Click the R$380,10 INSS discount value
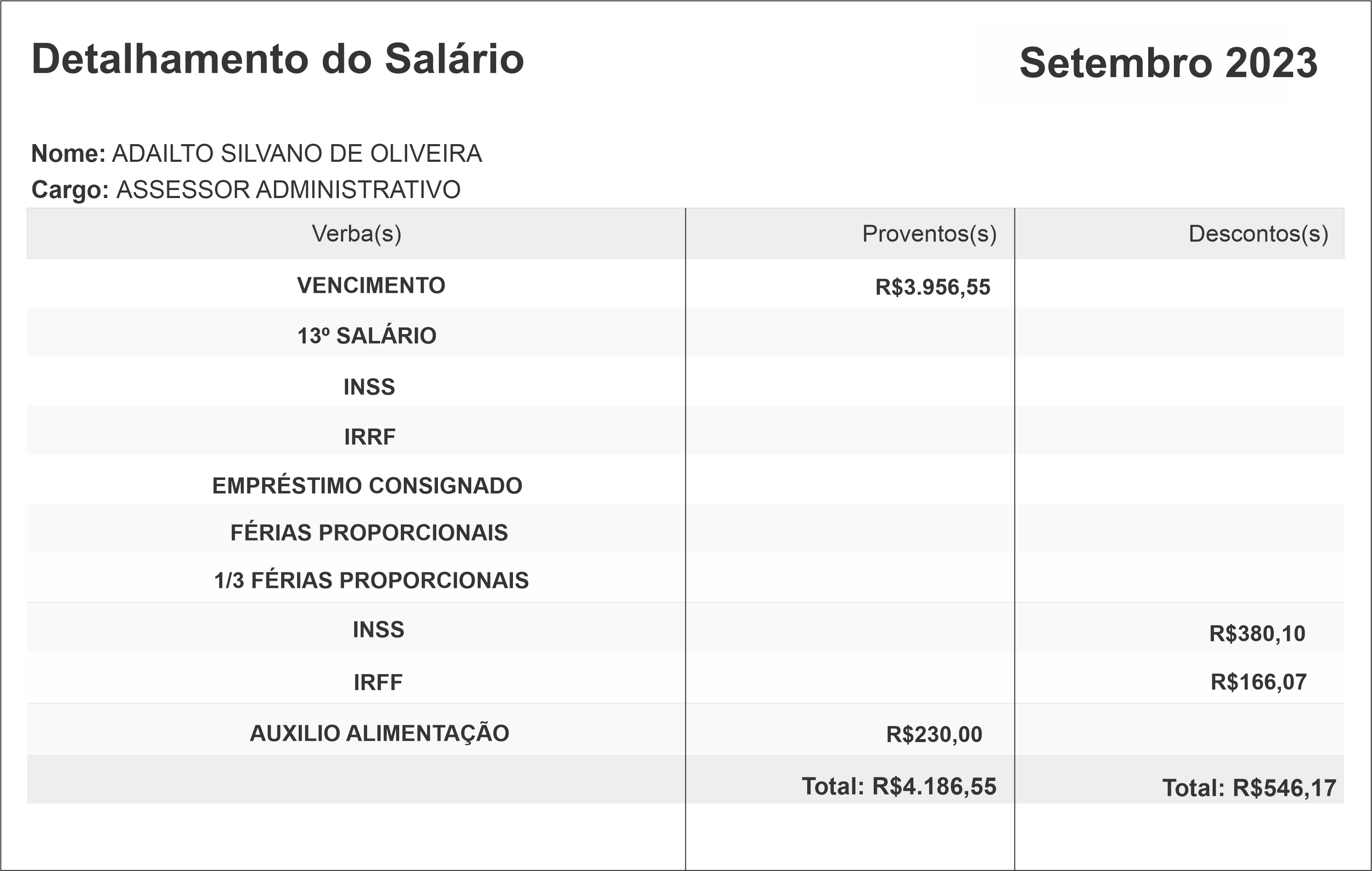1372x871 pixels. pyautogui.click(x=1257, y=633)
